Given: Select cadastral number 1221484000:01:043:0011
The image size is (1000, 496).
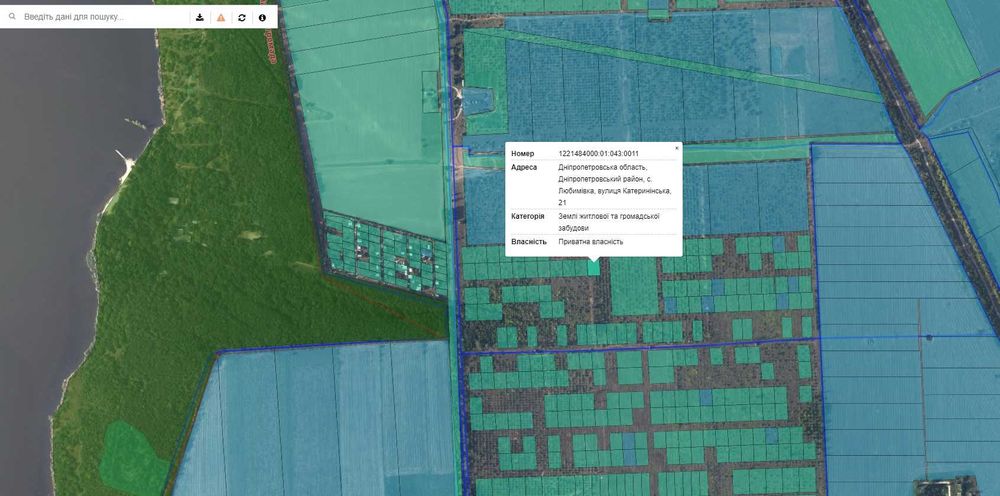Looking at the screenshot, I should [598, 154].
